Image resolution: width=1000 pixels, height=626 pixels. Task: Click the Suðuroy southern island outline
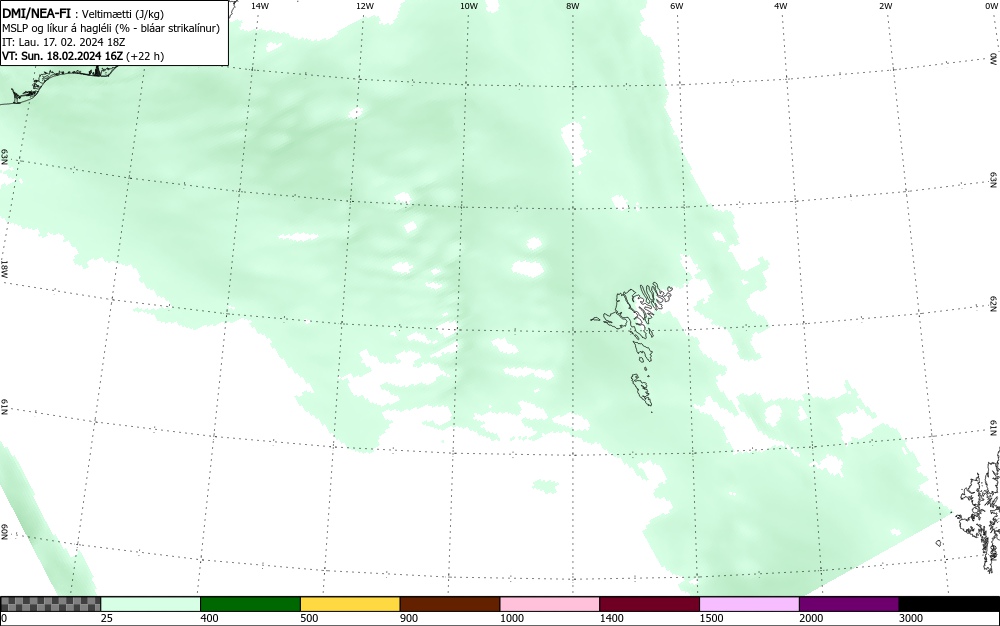[642, 390]
